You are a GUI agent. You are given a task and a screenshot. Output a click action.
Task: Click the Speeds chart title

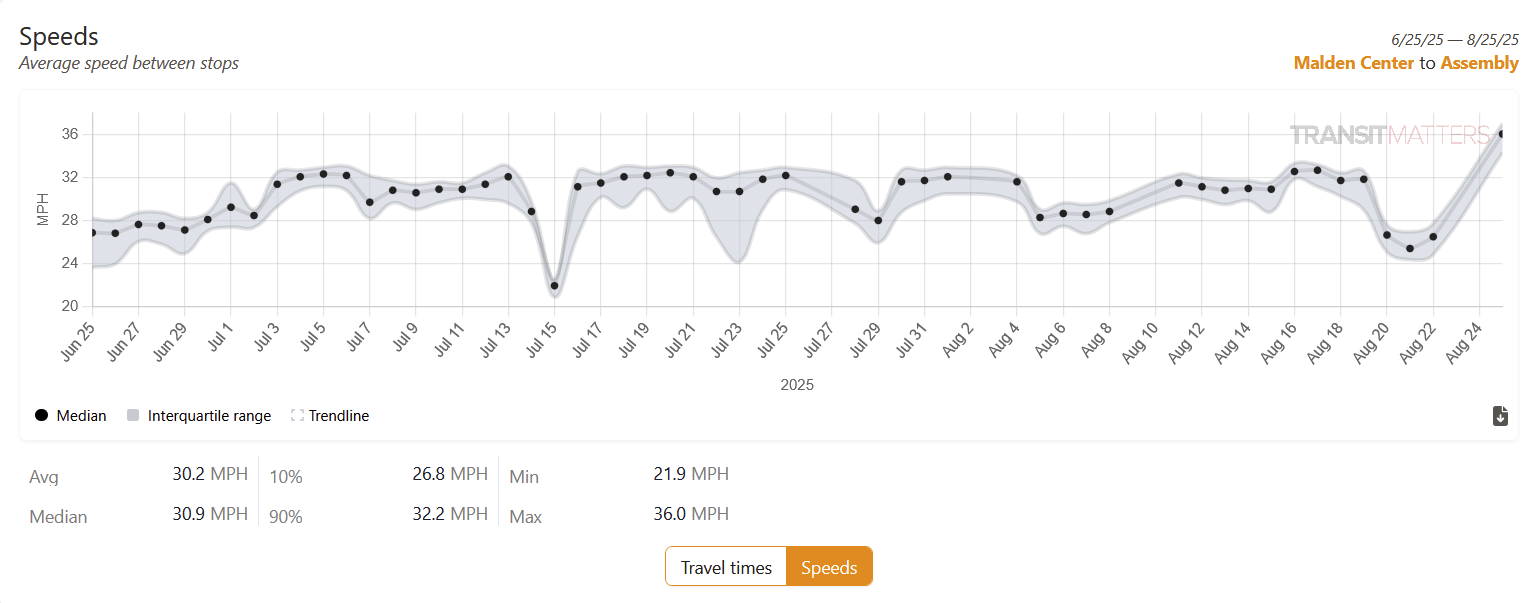(x=59, y=37)
